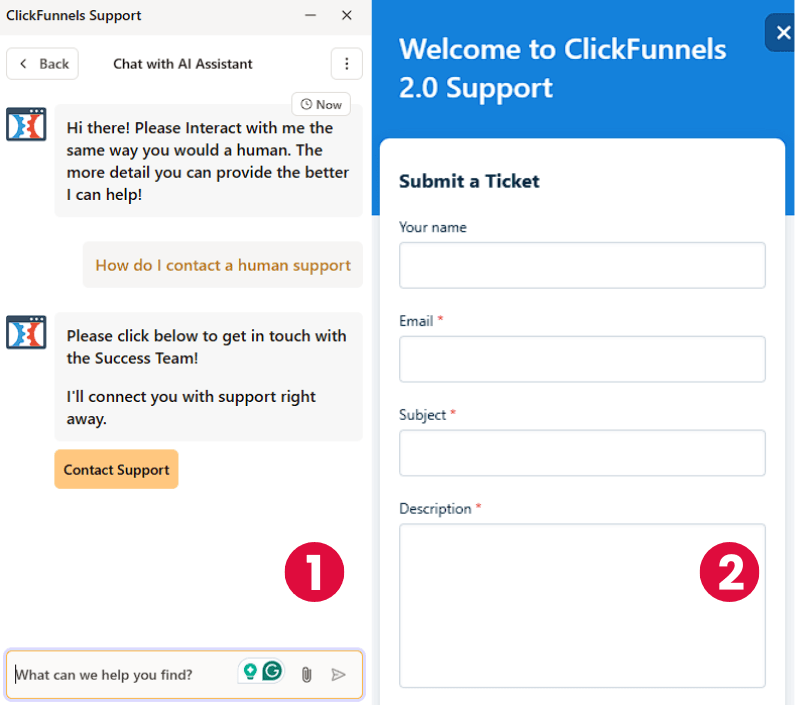Click the Subject input field
The image size is (800, 705).
582,453
